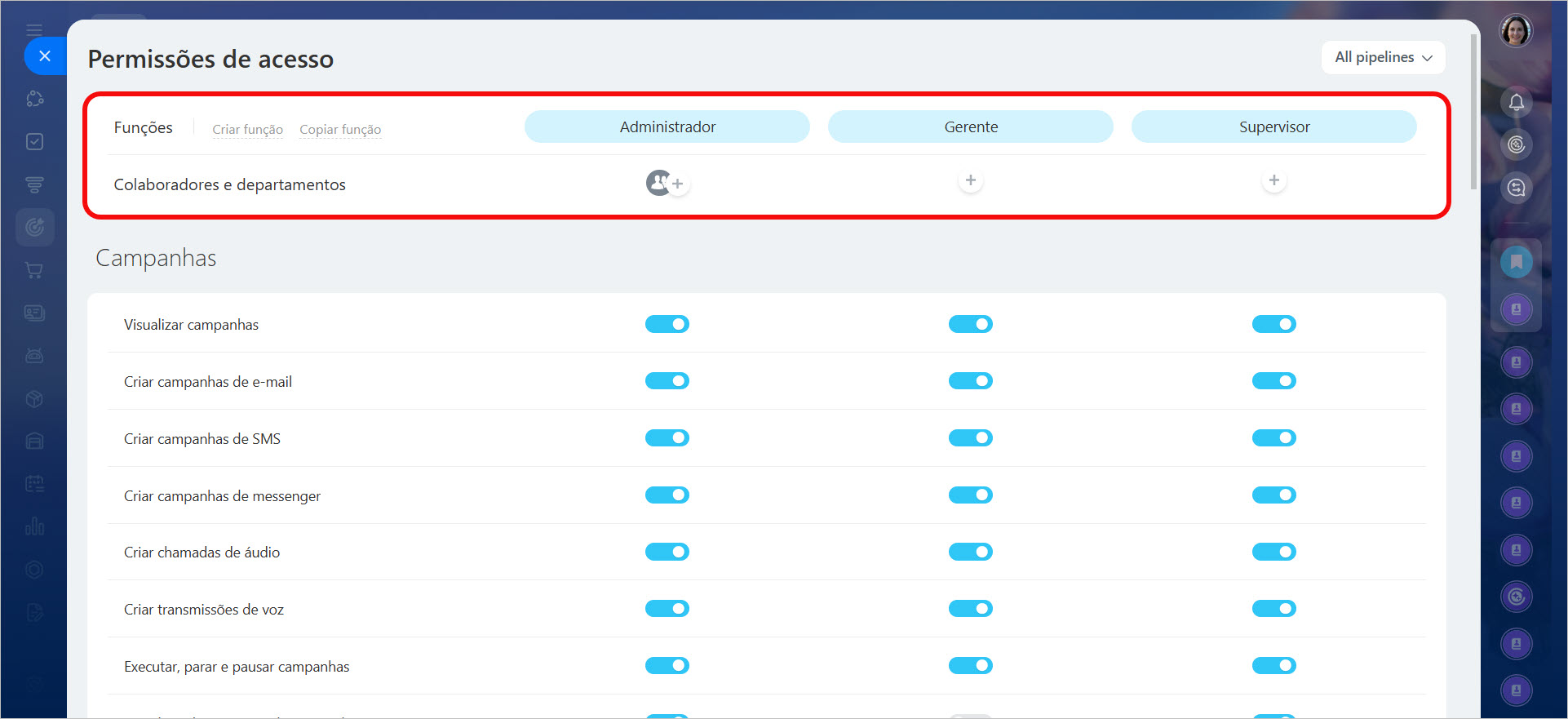Open the robot automation icon in the sidebar

pyautogui.click(x=34, y=356)
